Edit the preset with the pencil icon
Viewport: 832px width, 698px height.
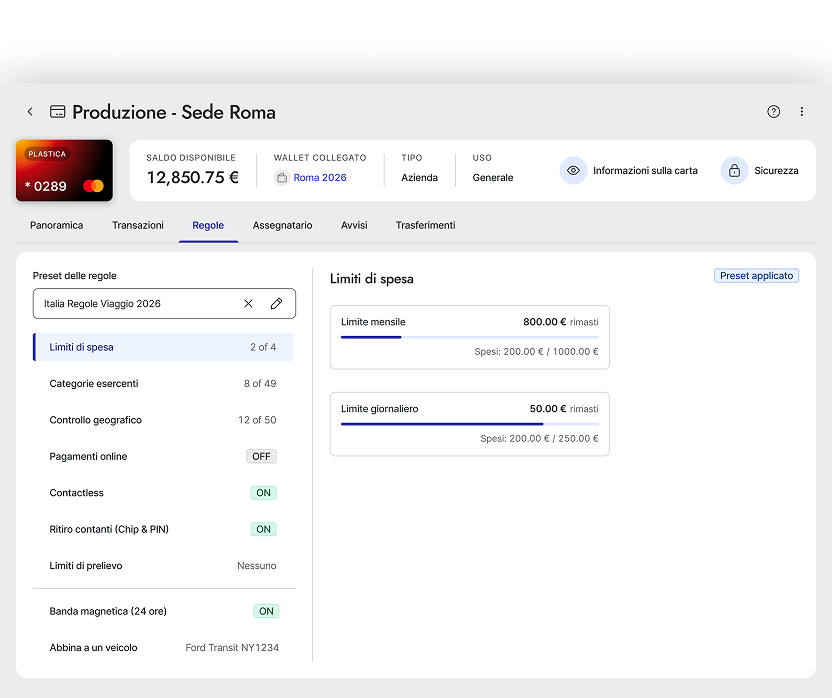[276, 304]
